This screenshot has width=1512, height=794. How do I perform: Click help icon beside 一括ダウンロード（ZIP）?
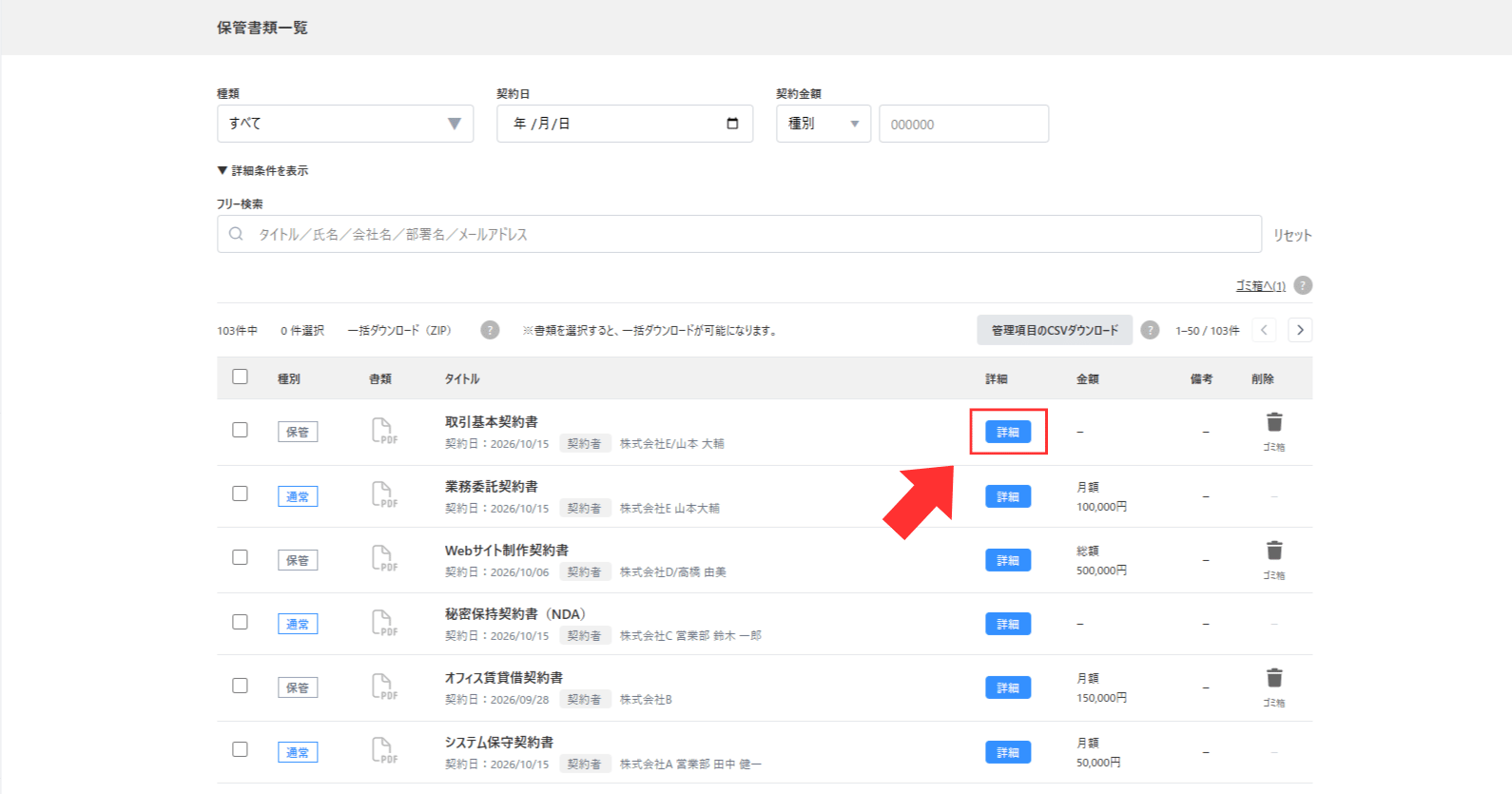pos(490,330)
